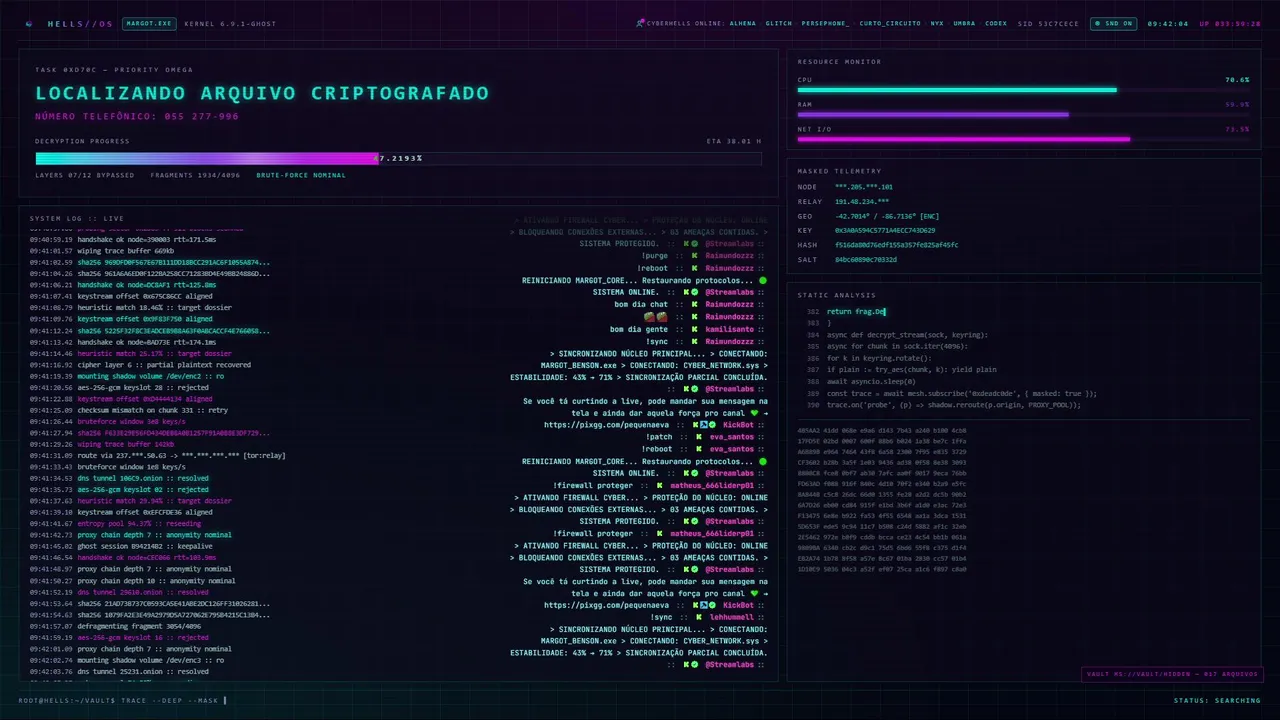Click the KEY value 0x3A0A594C5771A4ECC743D629
The image size is (1280, 720).
885,230
